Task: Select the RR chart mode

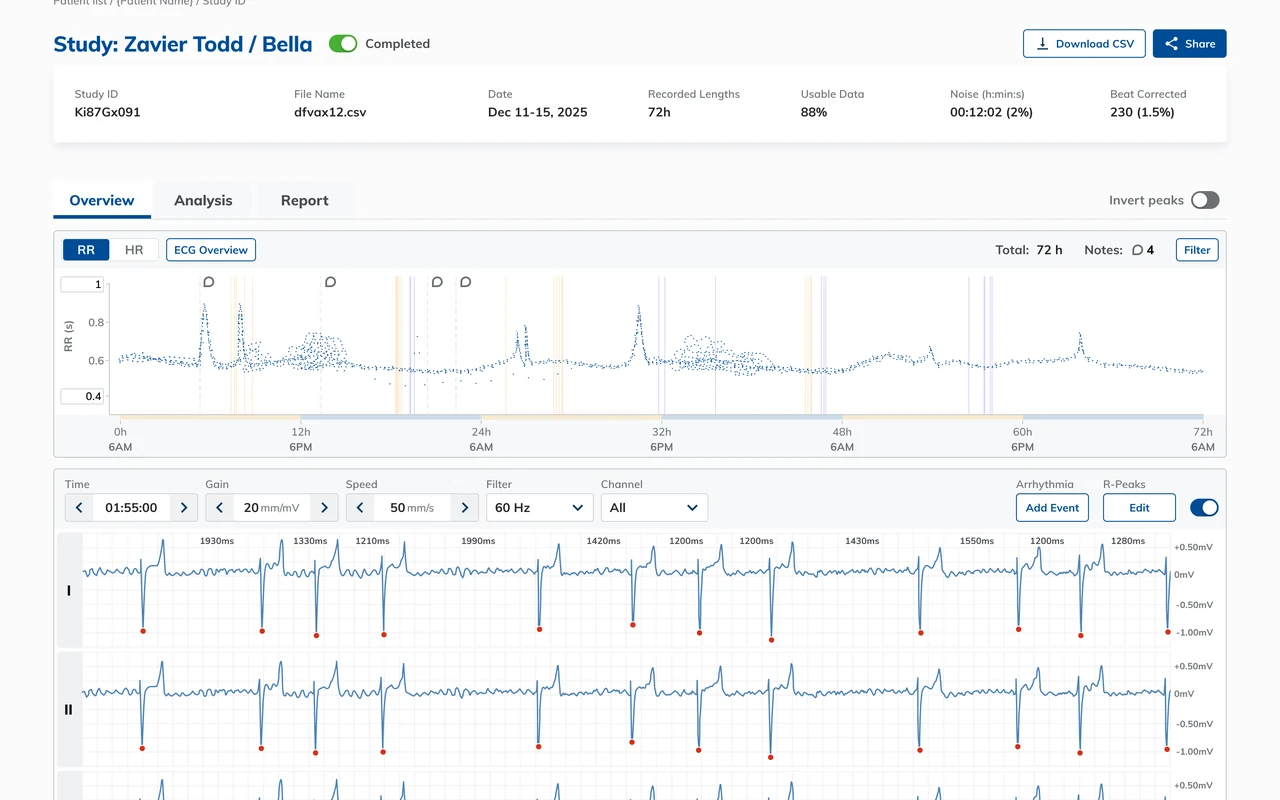Action: click(86, 250)
